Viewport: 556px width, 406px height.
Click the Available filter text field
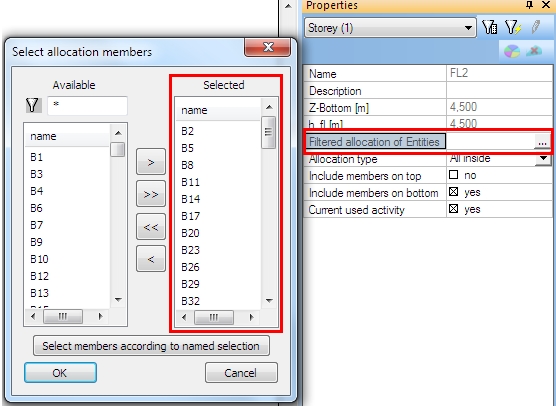tap(87, 105)
